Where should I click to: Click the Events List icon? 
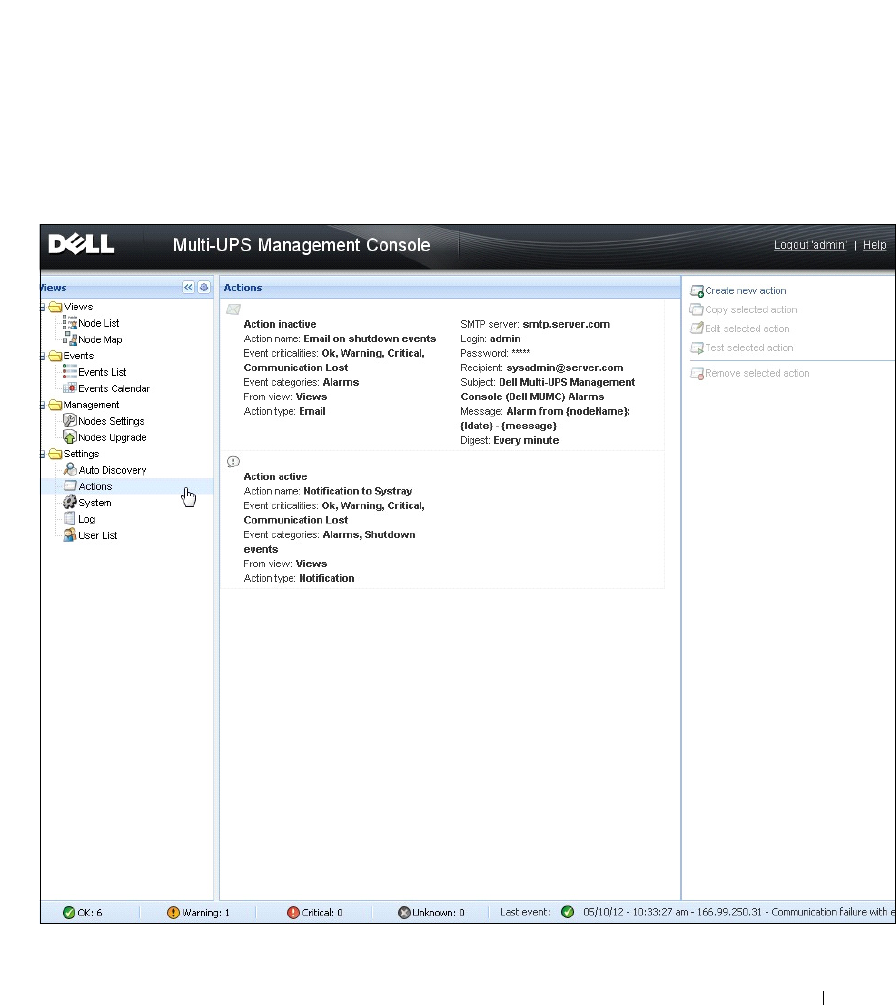70,372
